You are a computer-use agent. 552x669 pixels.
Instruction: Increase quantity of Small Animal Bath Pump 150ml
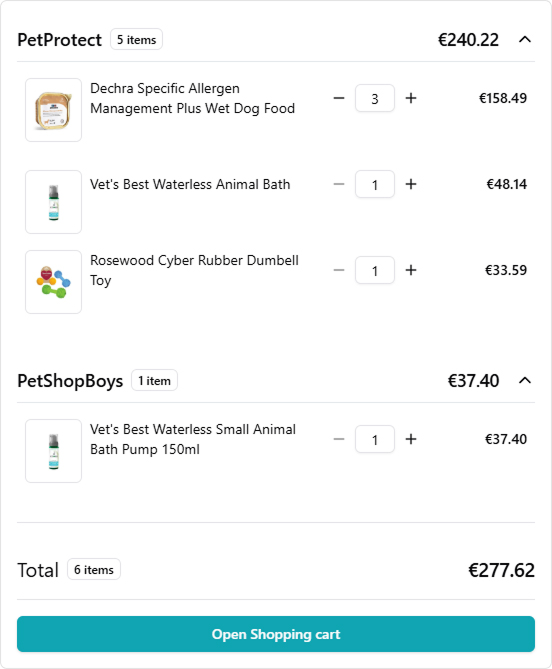tap(411, 439)
